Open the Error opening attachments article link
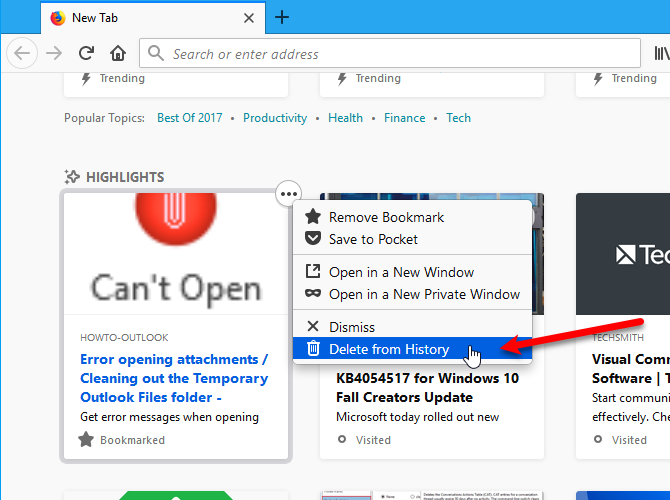This screenshot has width=670, height=500. (174, 378)
